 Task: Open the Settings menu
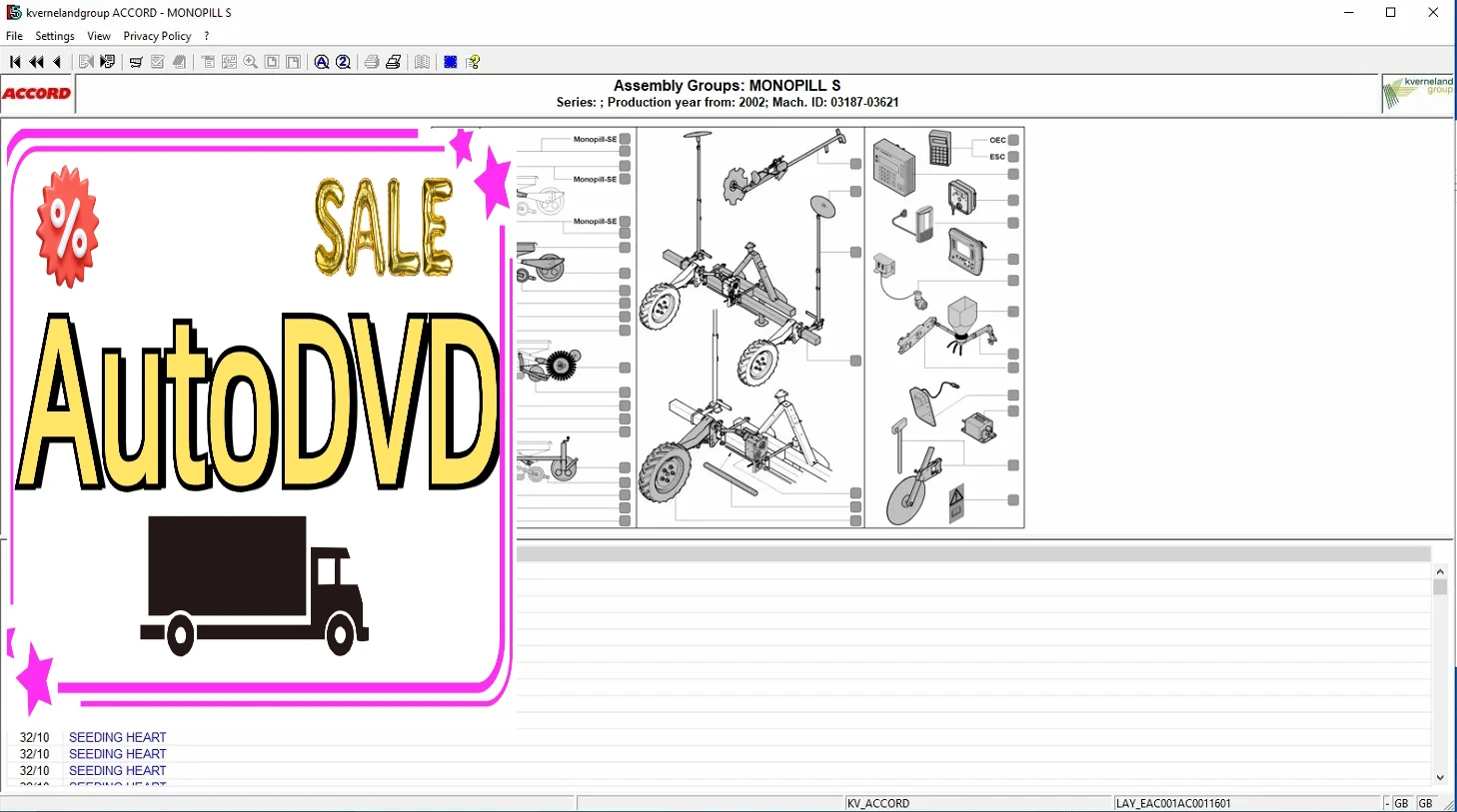pyautogui.click(x=55, y=36)
